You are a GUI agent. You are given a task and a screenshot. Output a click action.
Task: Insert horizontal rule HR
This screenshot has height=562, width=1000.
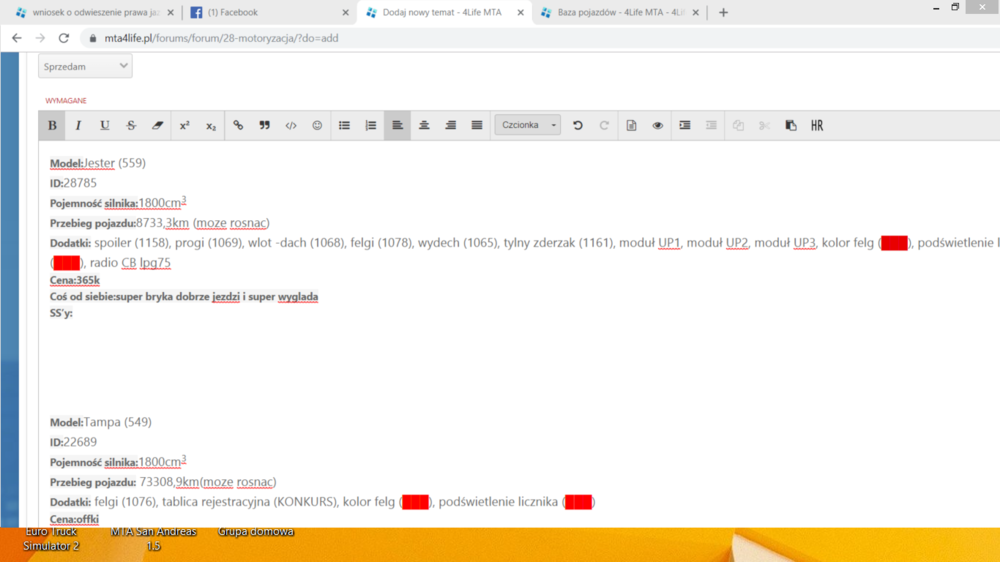click(x=817, y=126)
